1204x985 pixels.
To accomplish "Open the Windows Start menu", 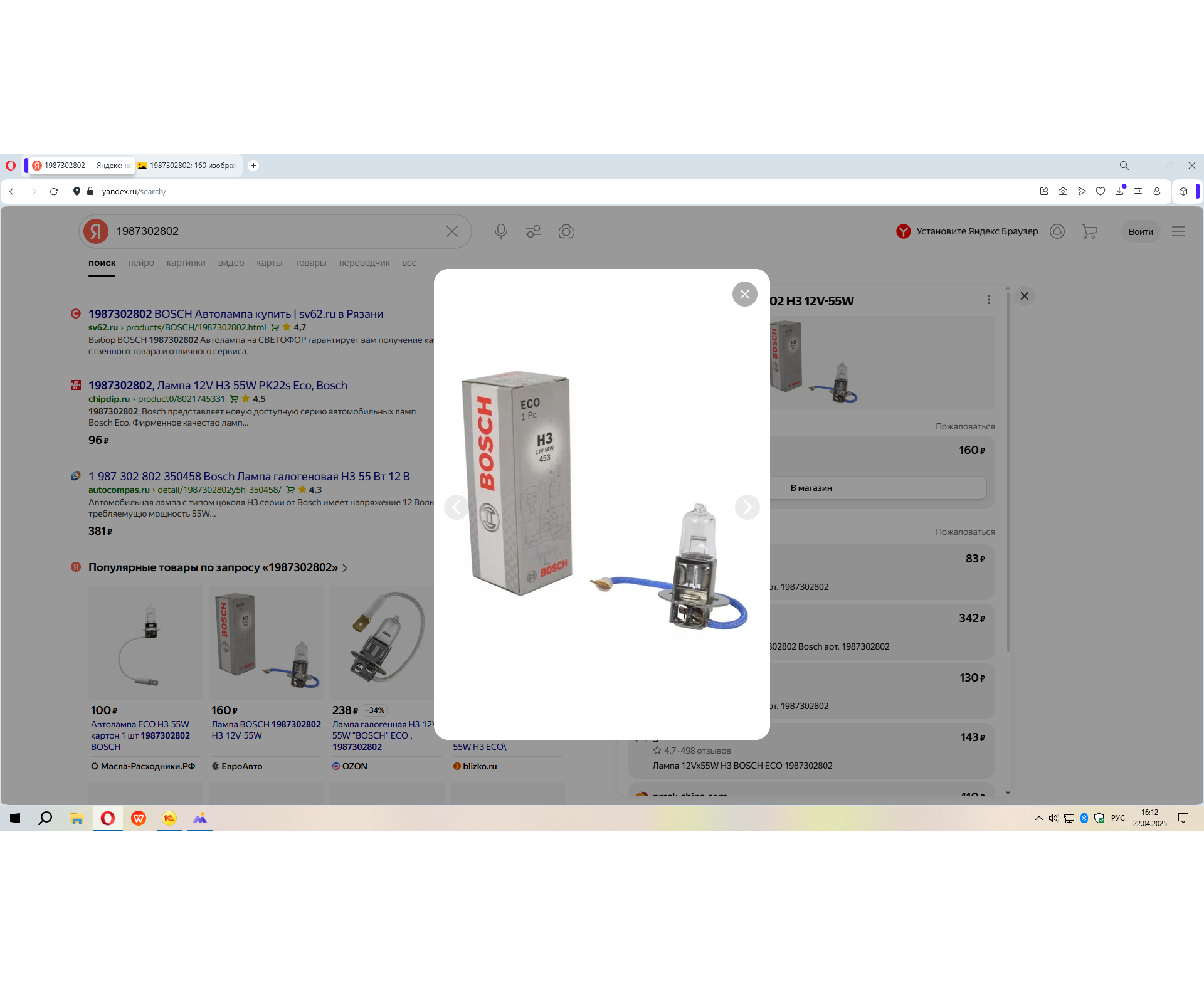I will pos(15,818).
